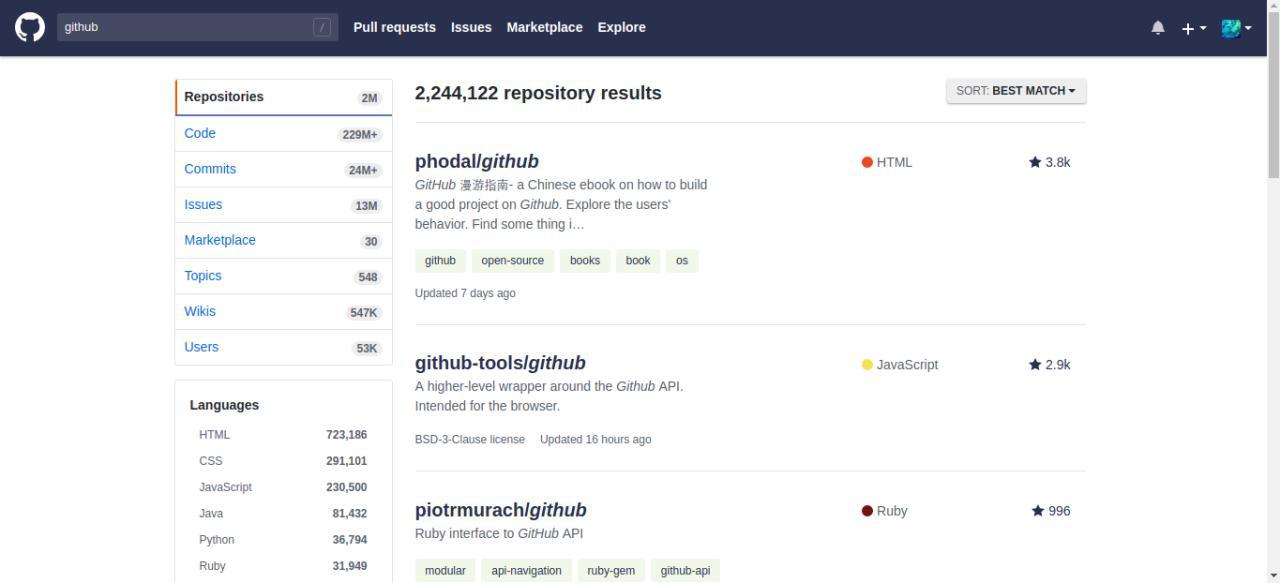This screenshot has width=1280, height=583.
Task: Click the open-source topic tag
Action: point(513,261)
